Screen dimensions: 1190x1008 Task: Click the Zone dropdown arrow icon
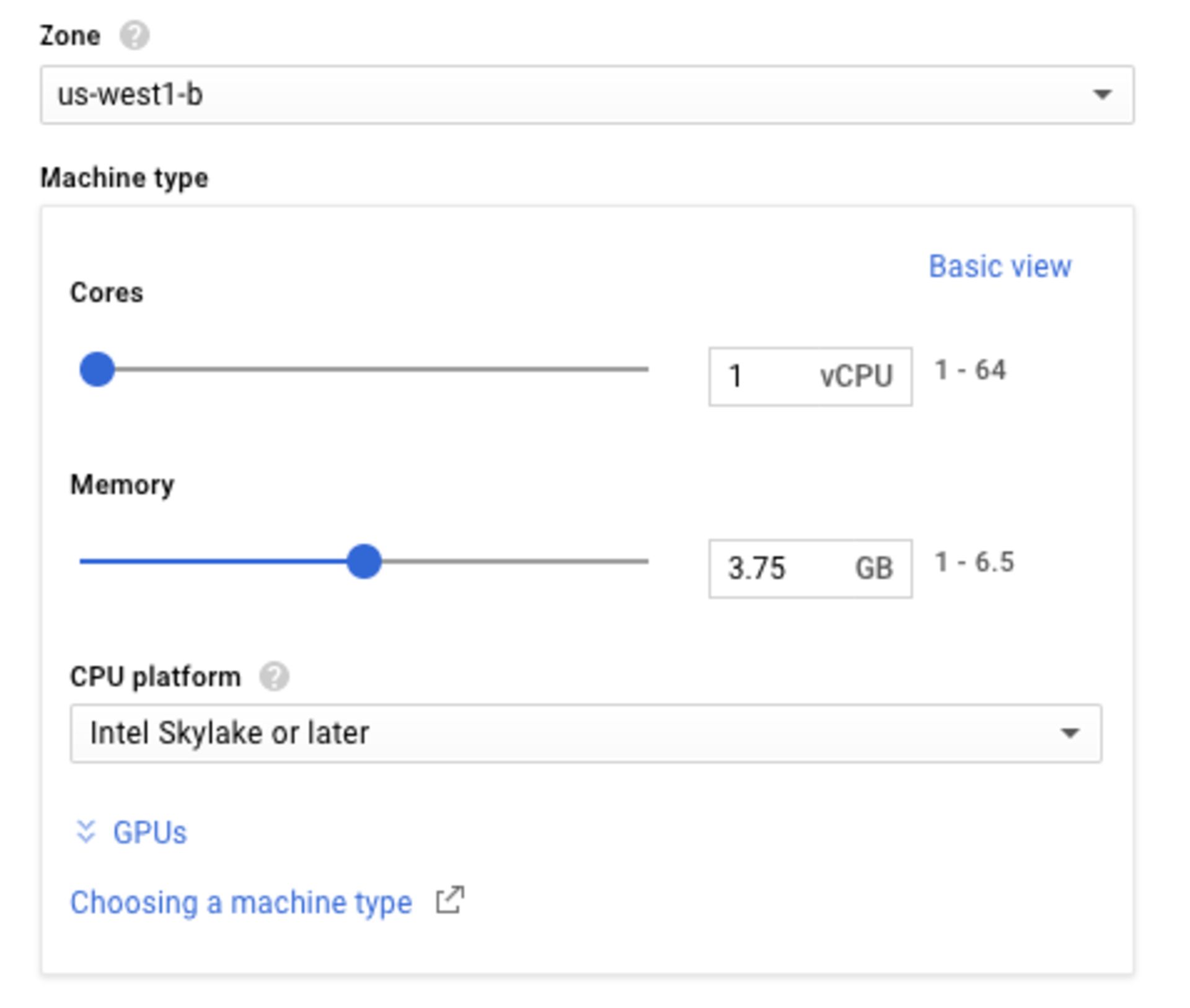pyautogui.click(x=1103, y=94)
